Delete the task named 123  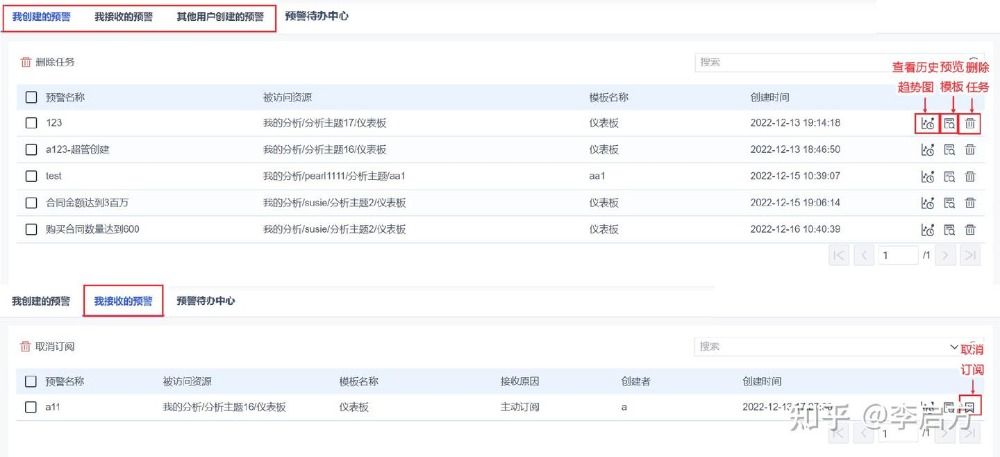[x=969, y=123]
